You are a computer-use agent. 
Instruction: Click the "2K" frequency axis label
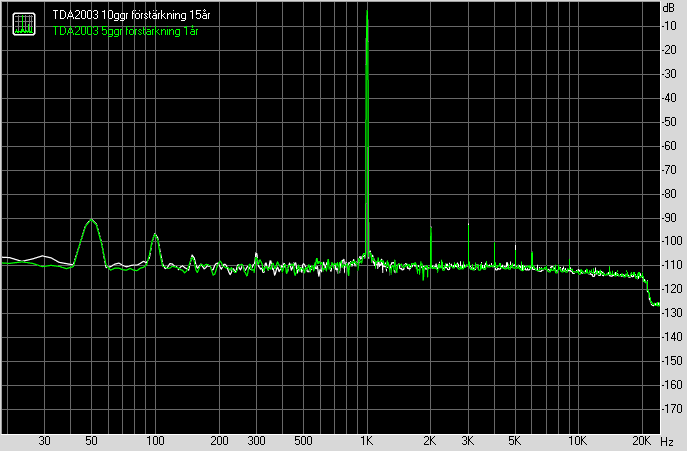[430, 441]
